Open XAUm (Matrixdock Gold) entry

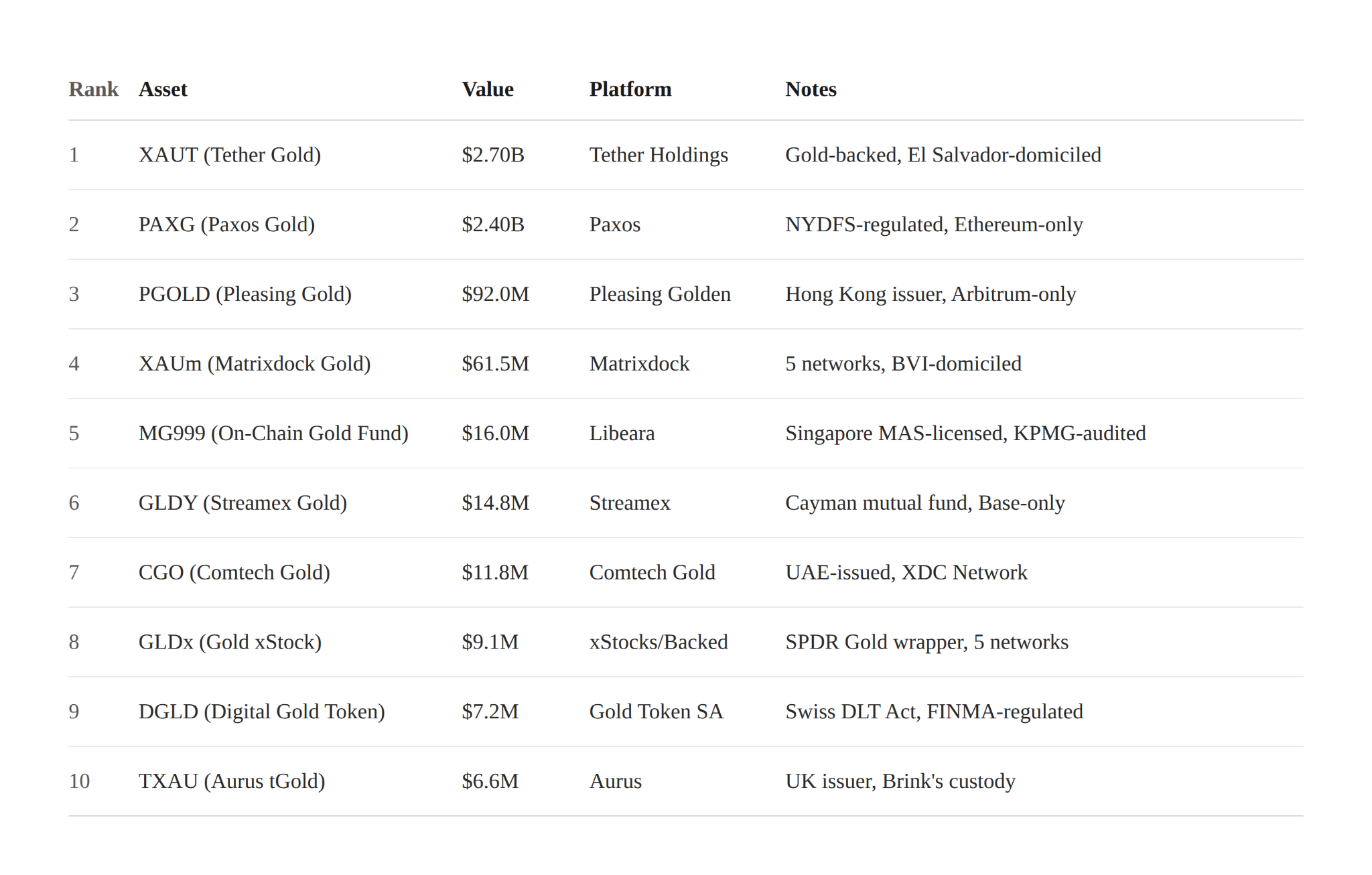pos(254,364)
